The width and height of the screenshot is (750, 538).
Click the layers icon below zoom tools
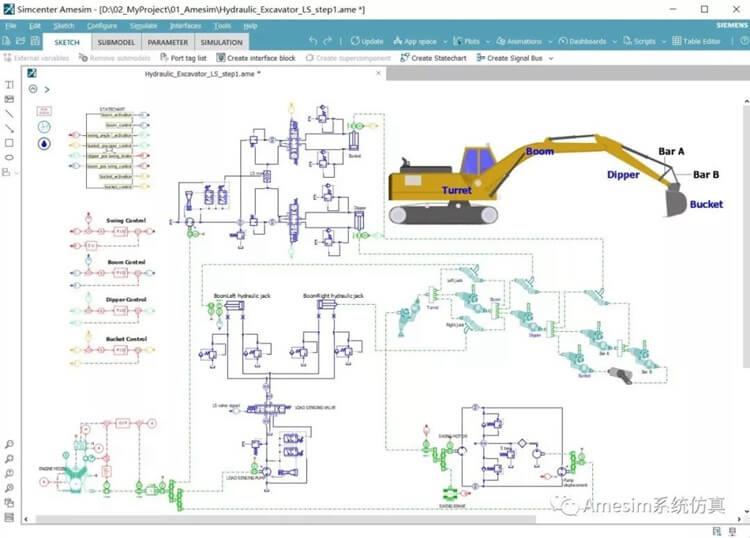point(9,503)
